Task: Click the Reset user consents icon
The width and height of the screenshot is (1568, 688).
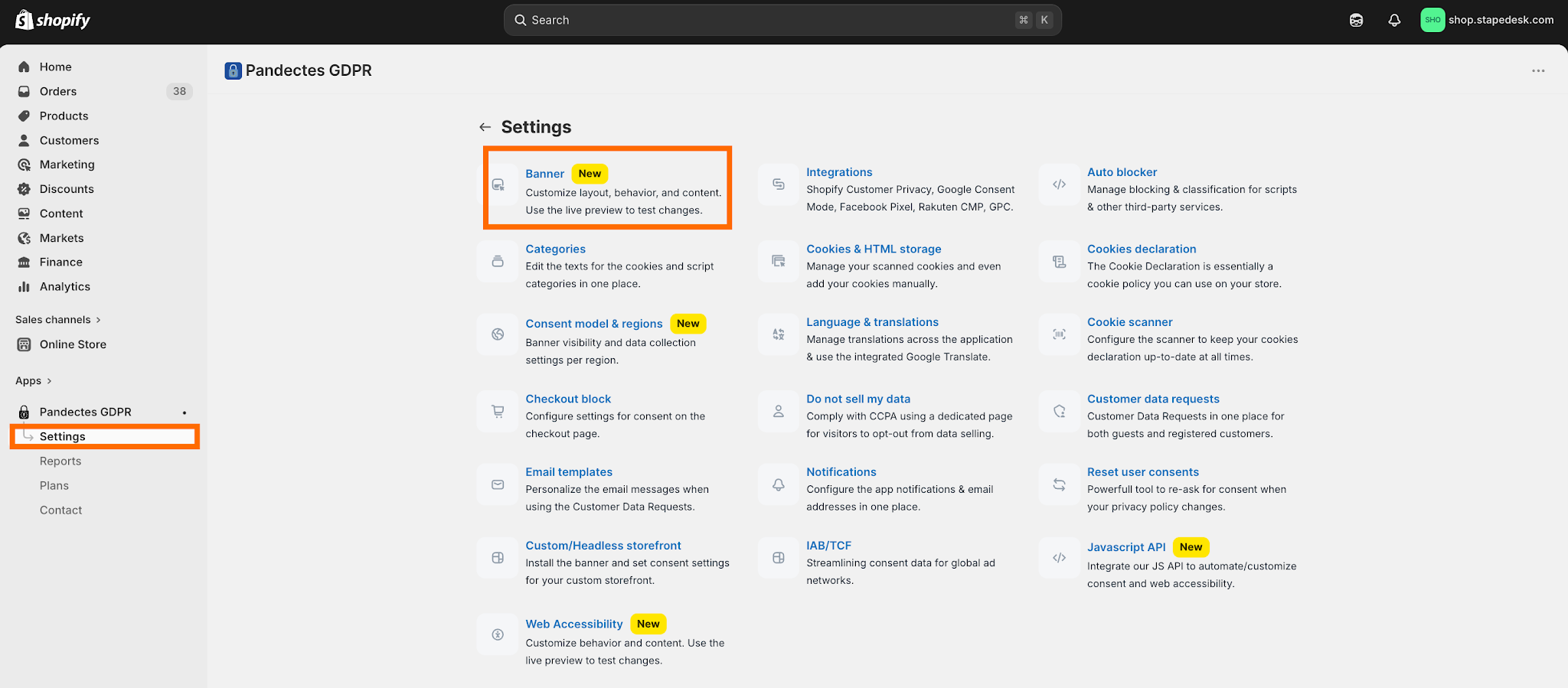Action: (1060, 484)
